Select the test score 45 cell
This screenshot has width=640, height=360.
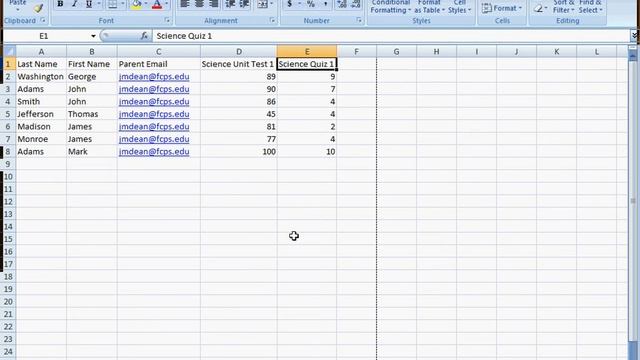coord(239,114)
